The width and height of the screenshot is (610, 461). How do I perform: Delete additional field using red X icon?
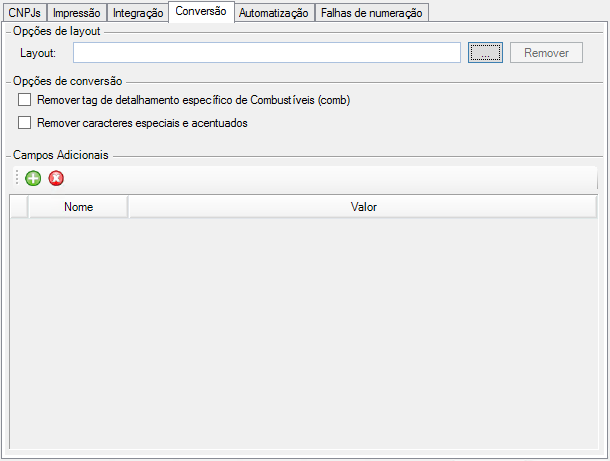click(x=56, y=179)
